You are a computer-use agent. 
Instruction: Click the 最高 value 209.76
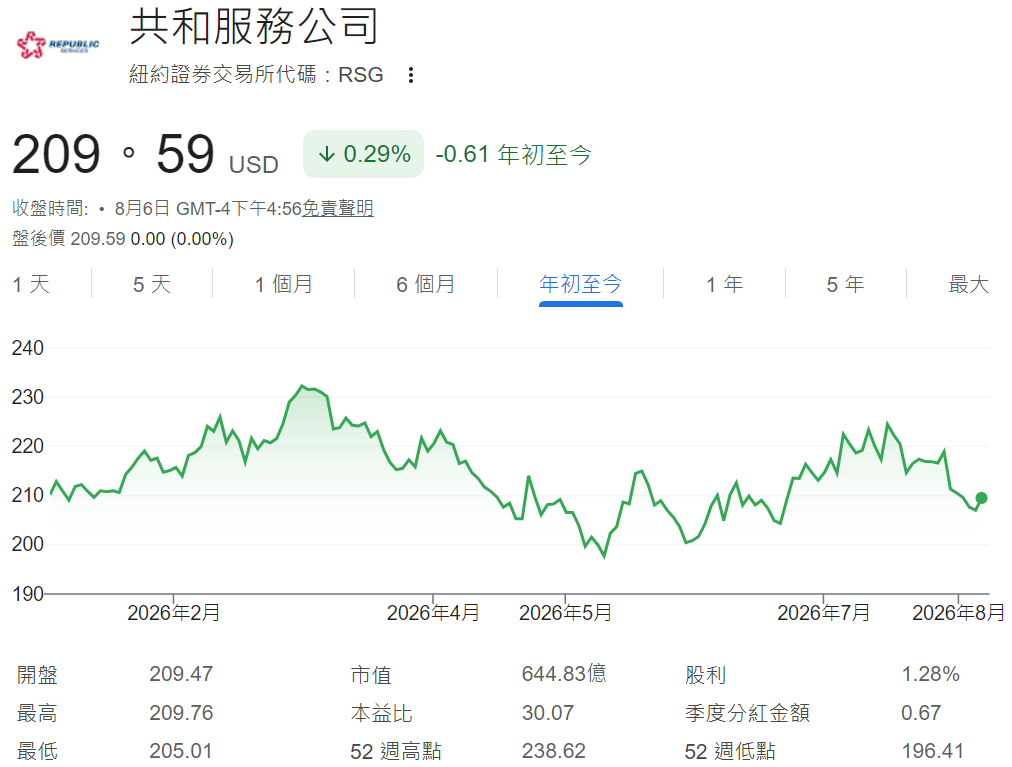(181, 713)
